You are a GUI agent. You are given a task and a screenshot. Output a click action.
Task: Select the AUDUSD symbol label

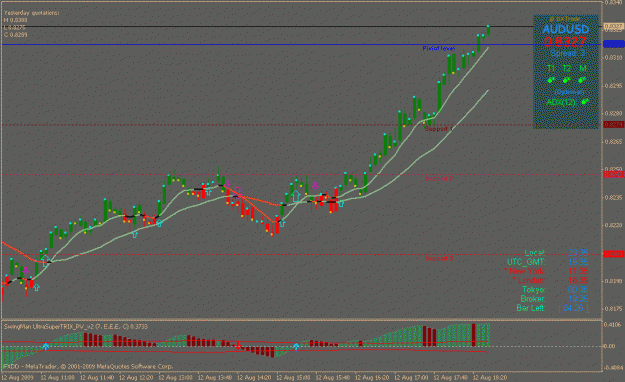566,29
